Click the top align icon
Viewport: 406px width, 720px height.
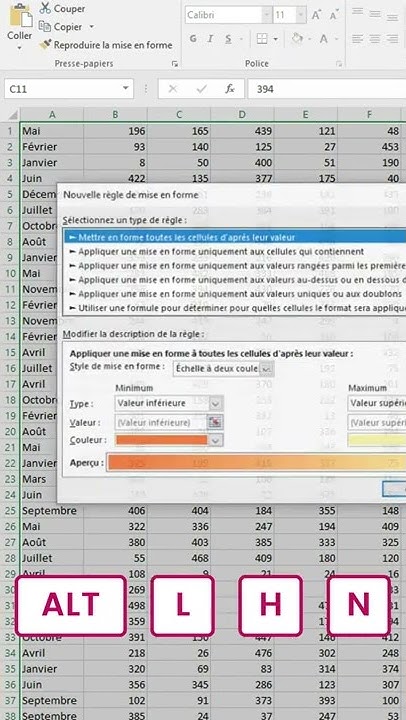click(357, 12)
